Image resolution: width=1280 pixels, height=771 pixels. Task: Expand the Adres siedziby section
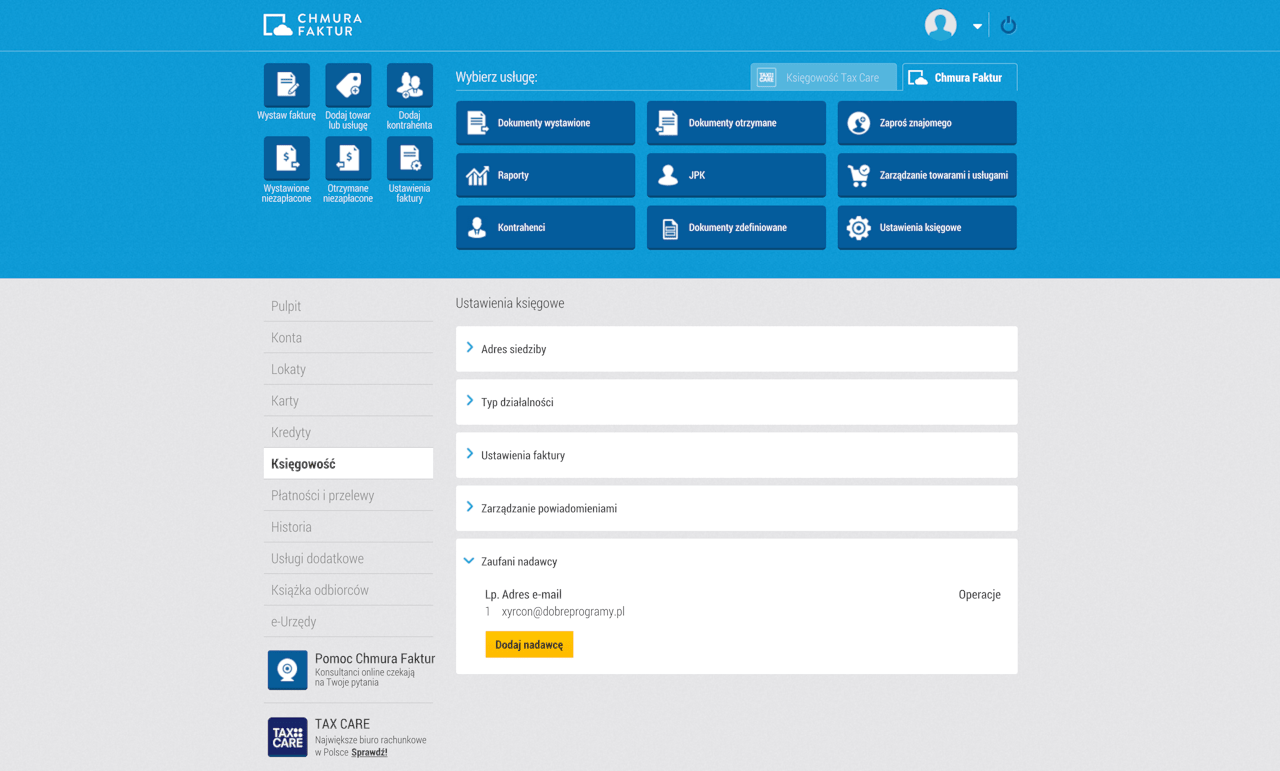pyautogui.click(x=513, y=349)
